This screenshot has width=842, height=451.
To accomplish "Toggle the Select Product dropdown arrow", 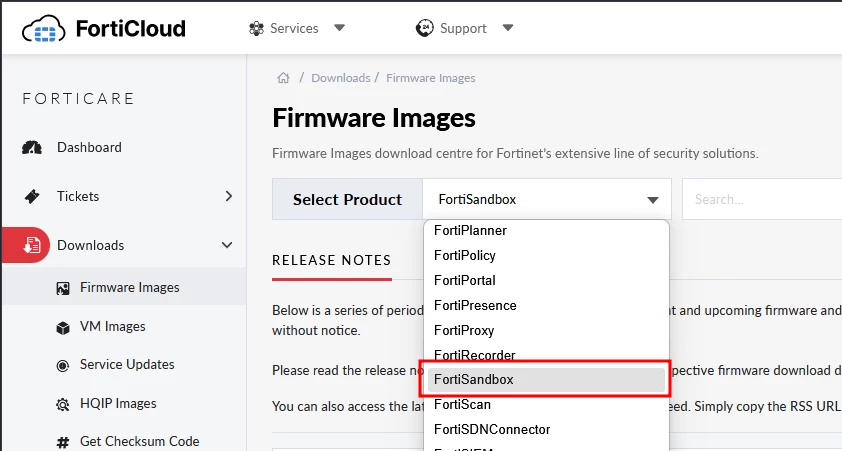I will (652, 200).
